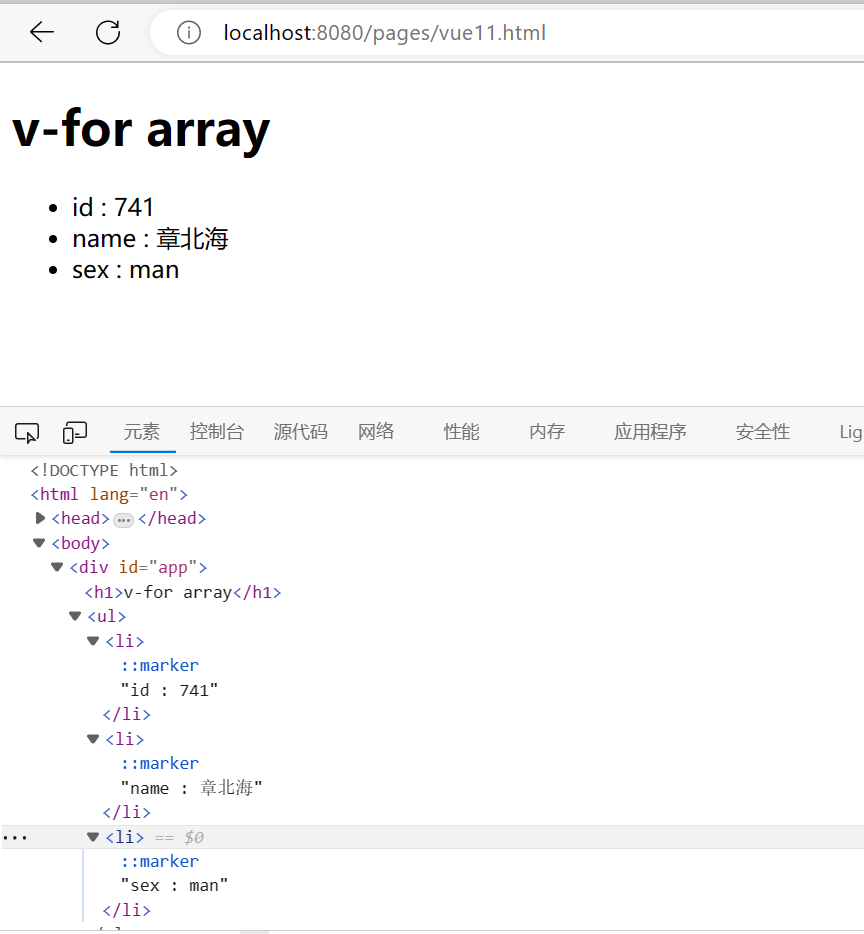Switch to the 控制台 (Console) tab
Image resolution: width=864 pixels, height=934 pixels.
click(x=217, y=431)
